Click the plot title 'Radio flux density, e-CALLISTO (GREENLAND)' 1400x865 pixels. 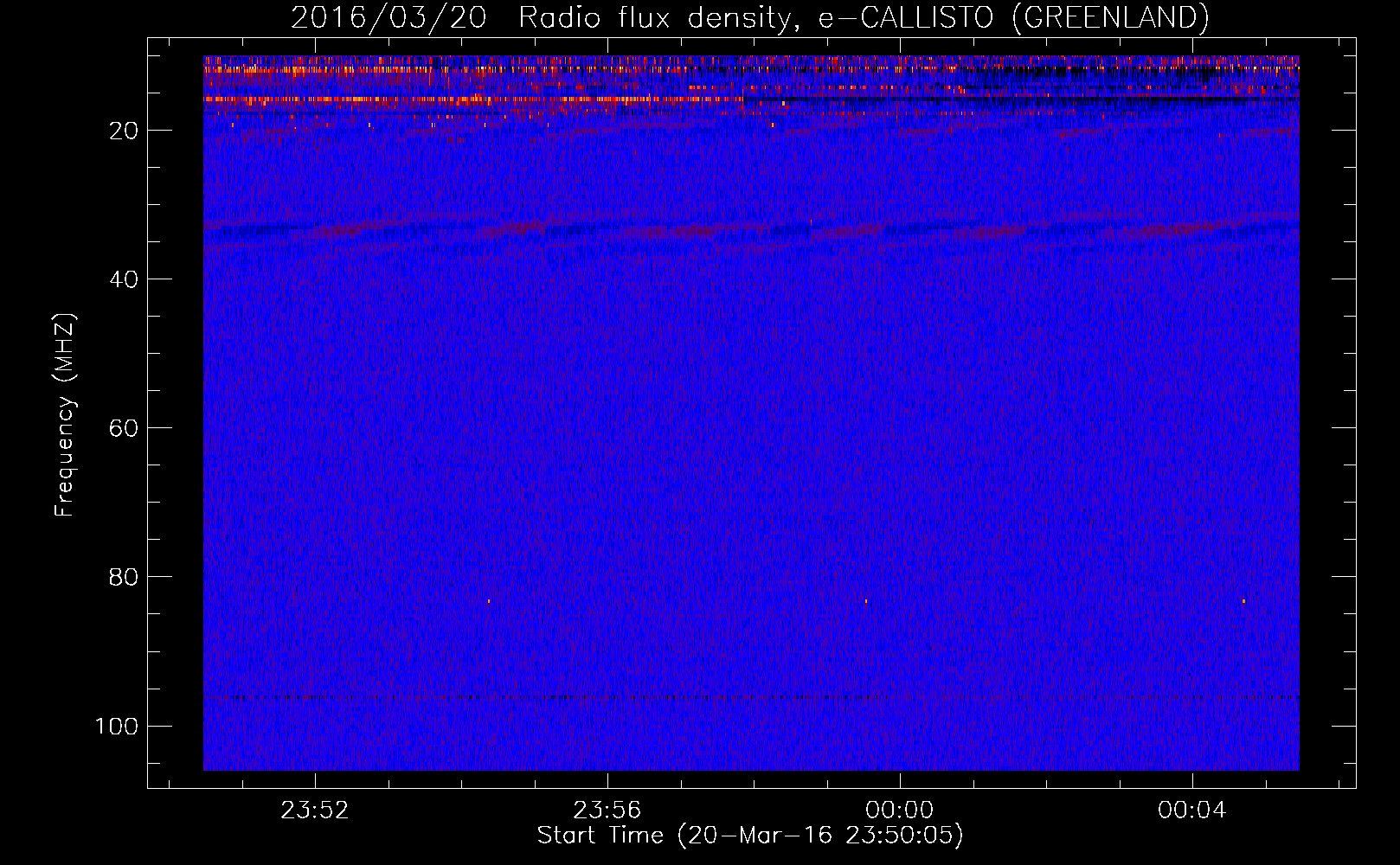point(864,17)
